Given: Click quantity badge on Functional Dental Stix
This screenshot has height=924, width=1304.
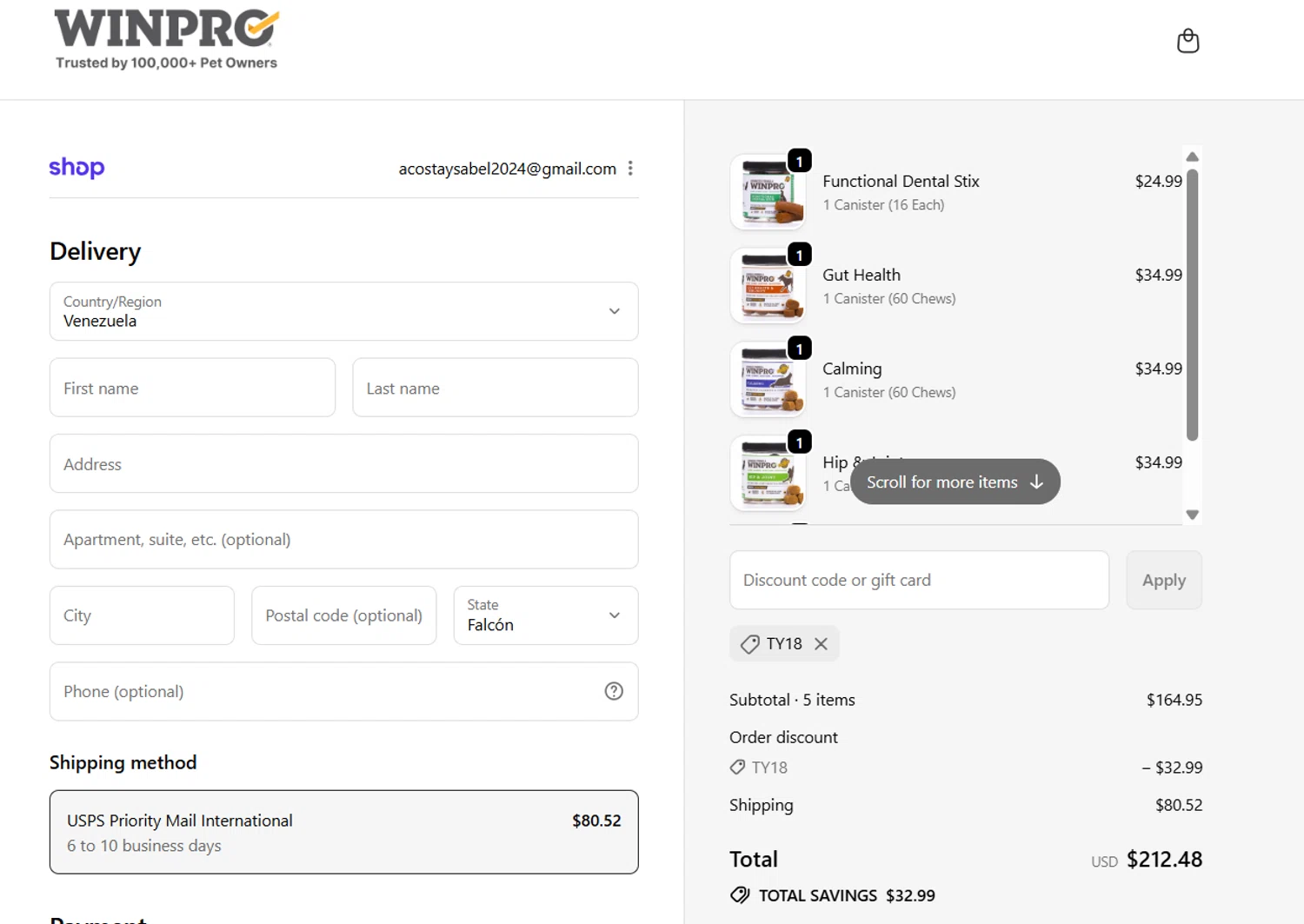Looking at the screenshot, I should [799, 161].
